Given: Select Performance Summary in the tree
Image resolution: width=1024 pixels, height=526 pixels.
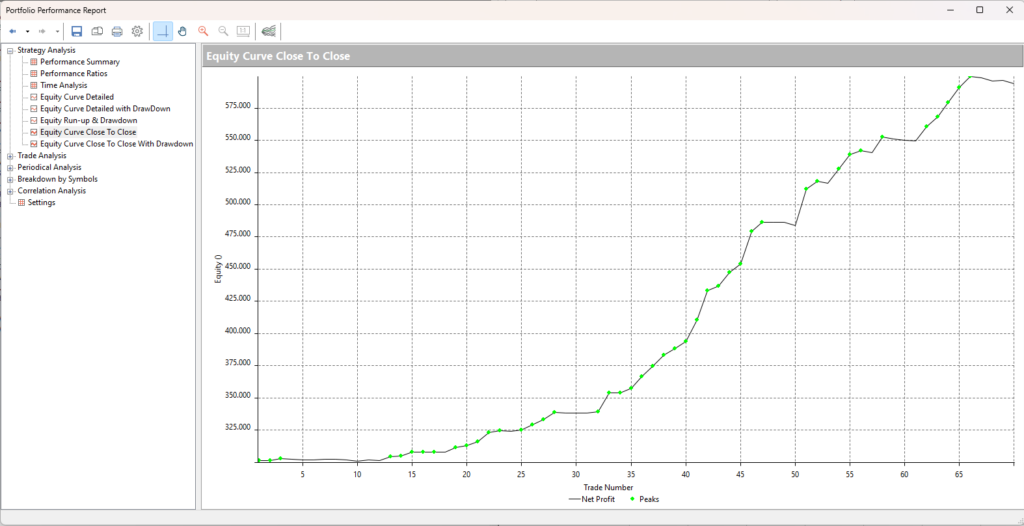Looking at the screenshot, I should tap(79, 62).
